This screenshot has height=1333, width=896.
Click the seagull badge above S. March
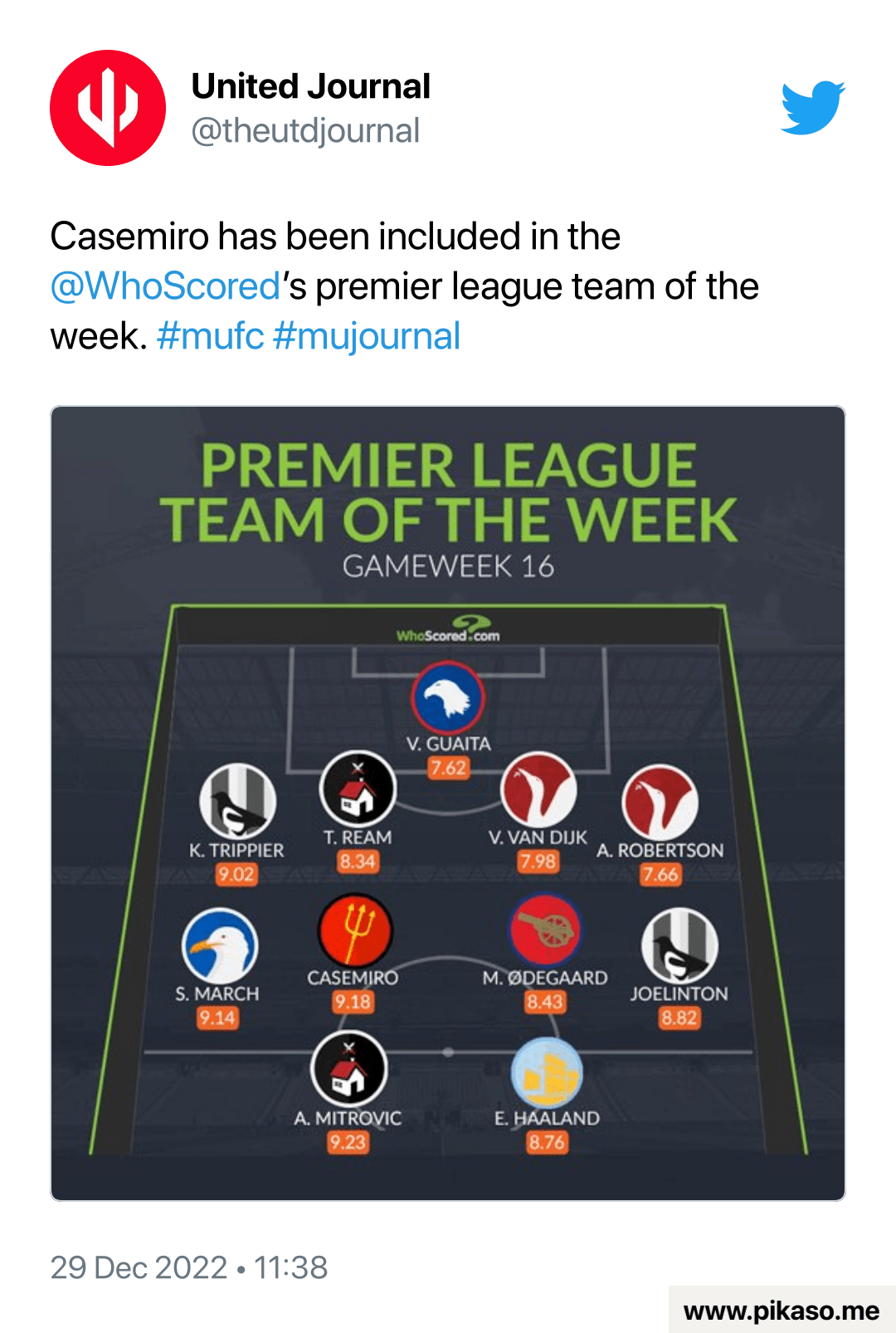220,946
